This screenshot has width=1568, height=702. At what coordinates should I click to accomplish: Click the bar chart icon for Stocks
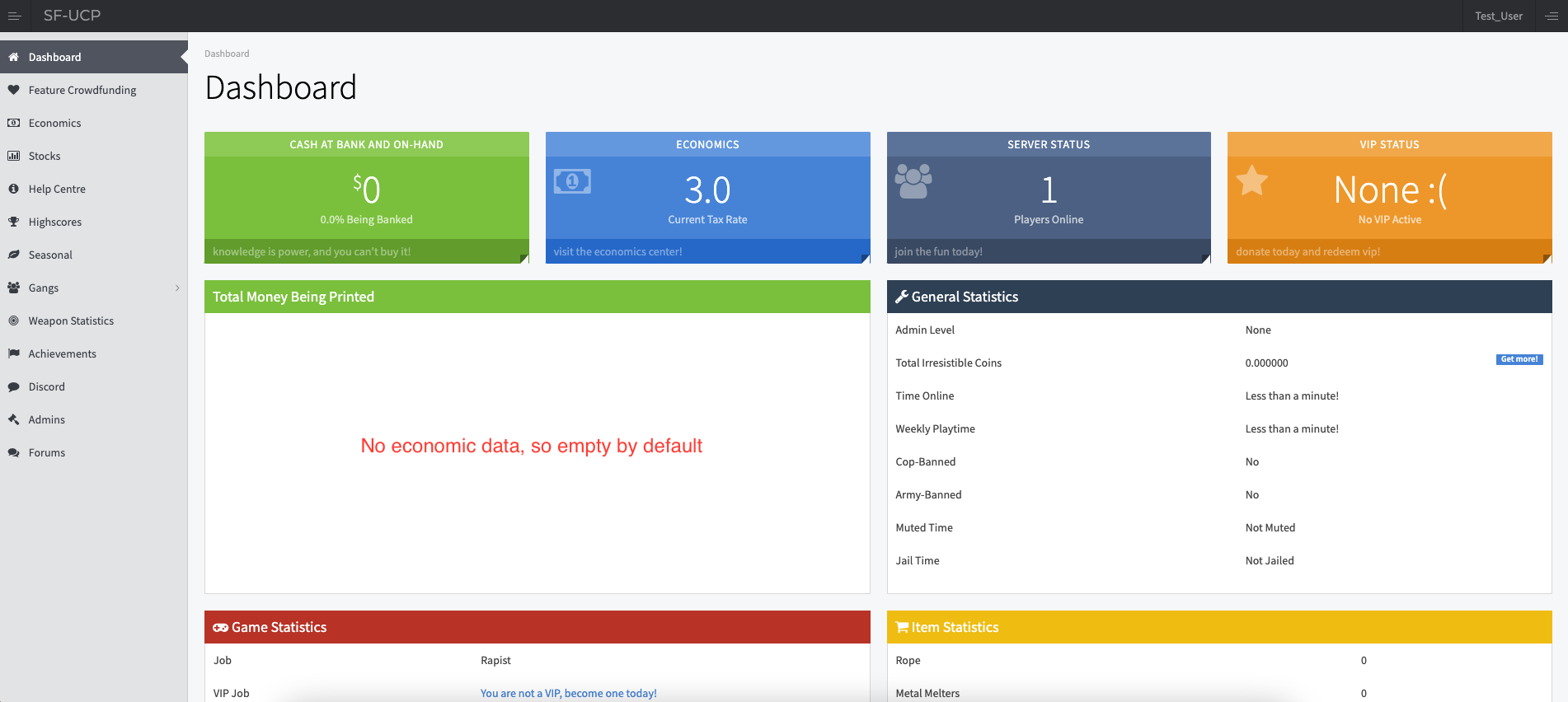click(x=13, y=156)
